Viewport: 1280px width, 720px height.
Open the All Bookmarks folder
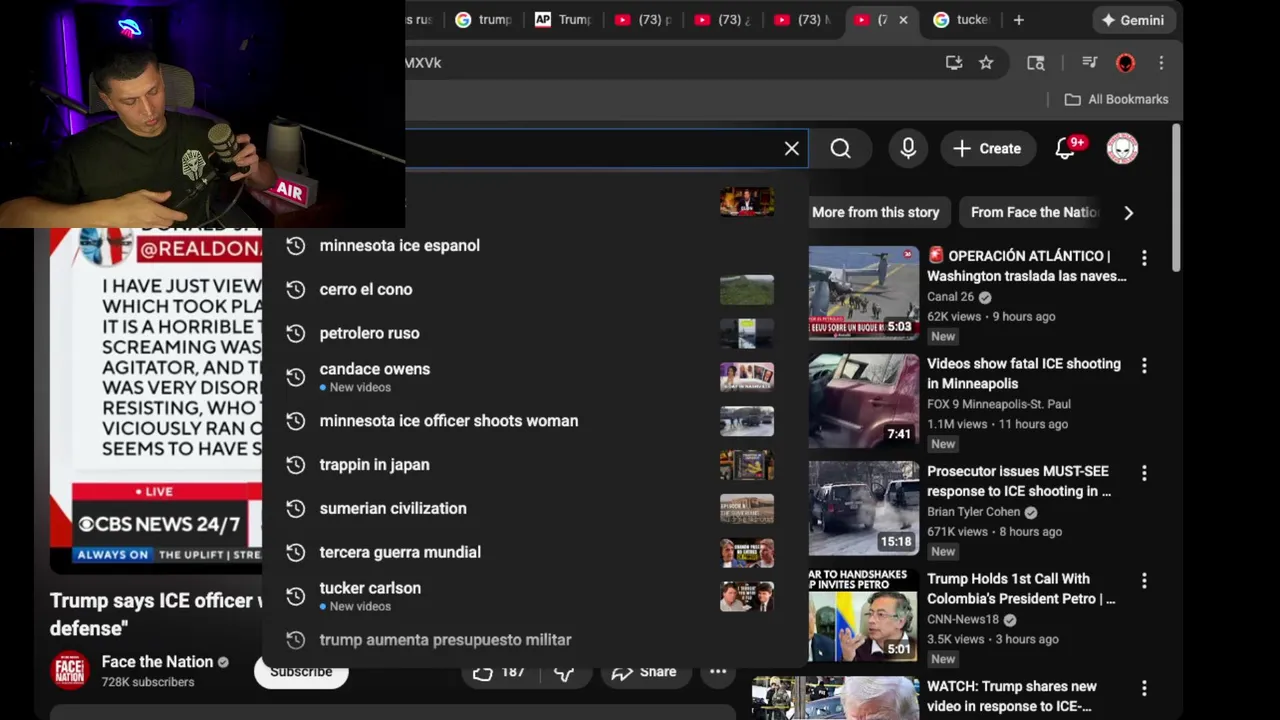tap(1116, 99)
